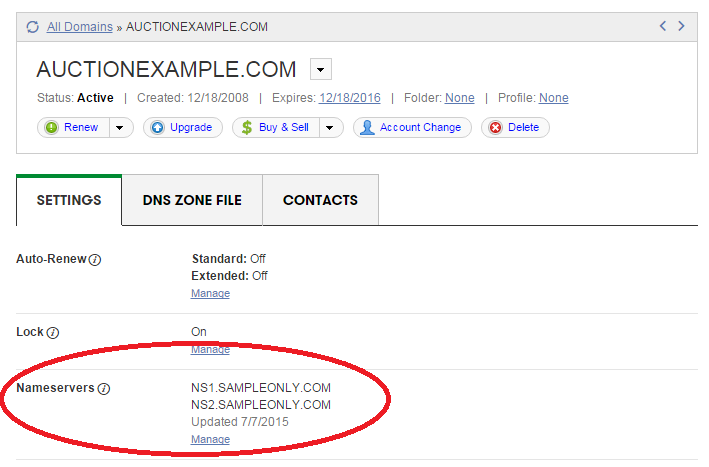Go to previous domain arrow
This screenshot has width=709, height=467.
coord(662,26)
